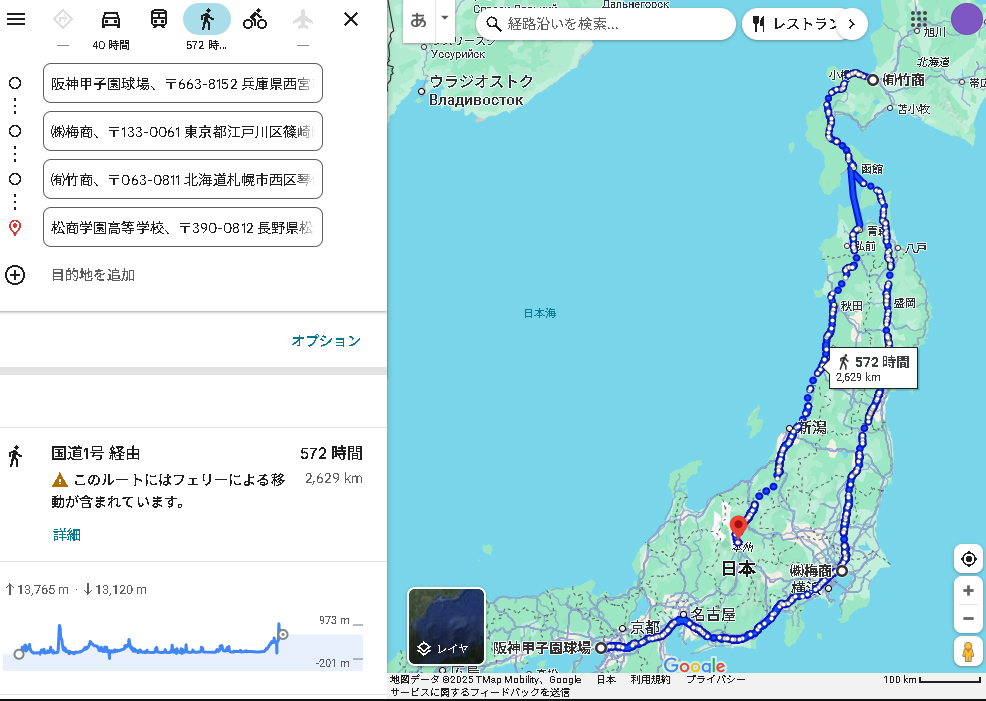Viewport: 986px width, 701px height.
Task: Center map on your location
Action: (x=968, y=559)
